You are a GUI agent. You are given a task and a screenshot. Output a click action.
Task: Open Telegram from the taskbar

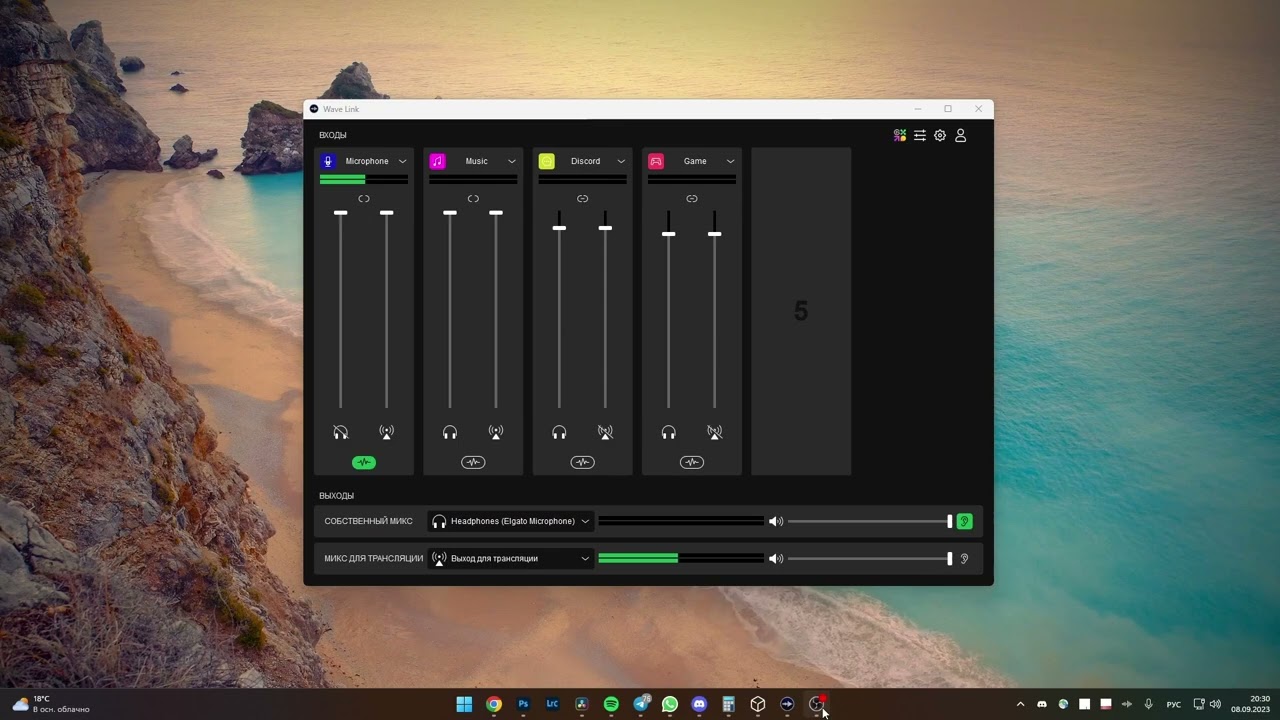[x=641, y=704]
